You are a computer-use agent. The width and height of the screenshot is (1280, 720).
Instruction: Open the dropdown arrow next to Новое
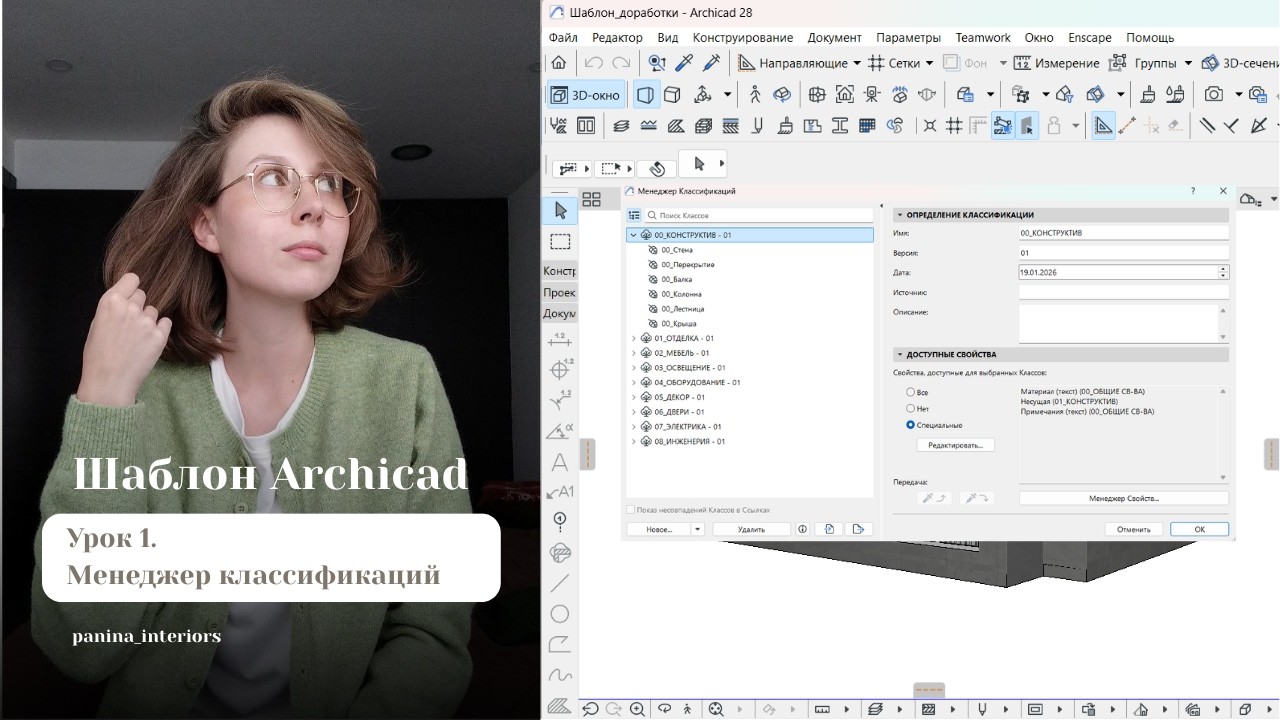click(x=698, y=529)
